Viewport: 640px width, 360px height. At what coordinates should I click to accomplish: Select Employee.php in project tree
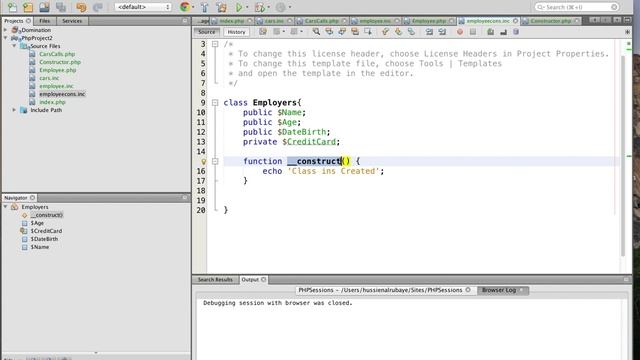point(57,70)
